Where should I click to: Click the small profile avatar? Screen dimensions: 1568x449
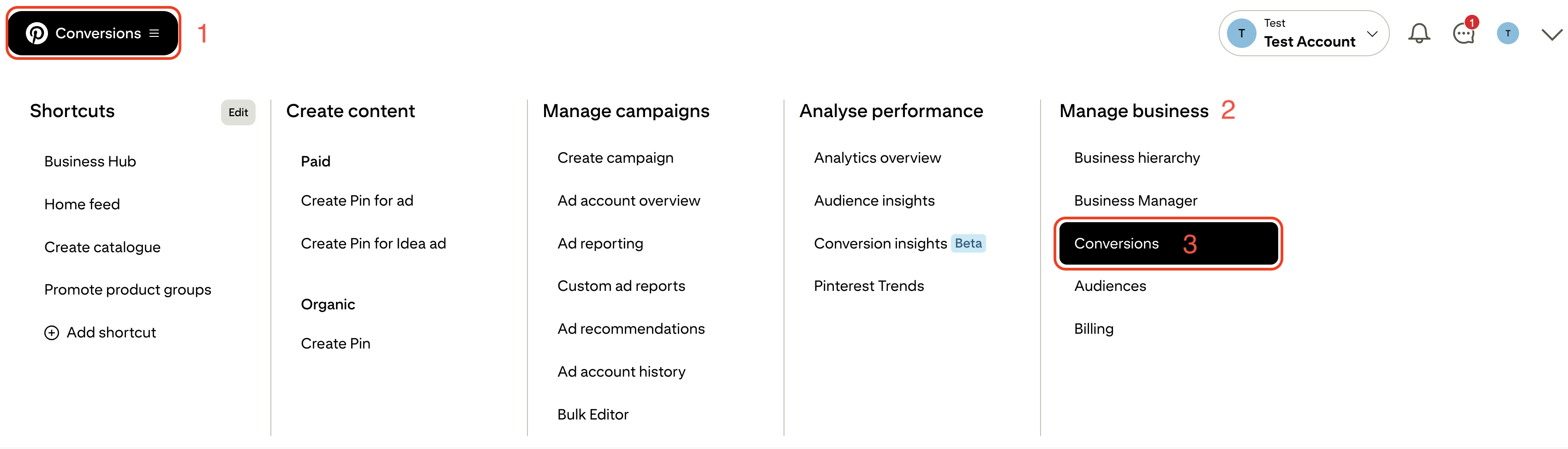[x=1507, y=34]
